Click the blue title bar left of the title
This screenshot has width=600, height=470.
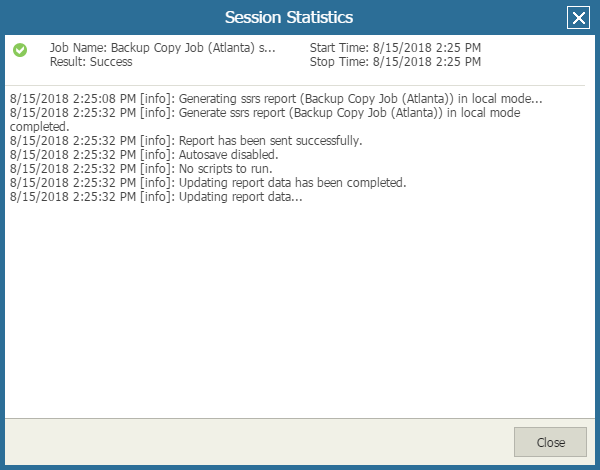coord(100,17)
